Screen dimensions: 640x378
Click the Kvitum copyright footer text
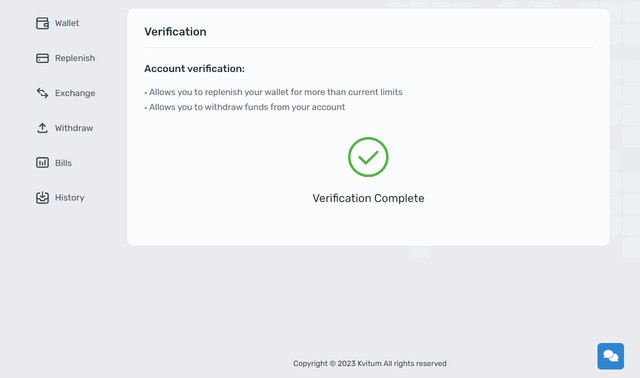coord(370,363)
